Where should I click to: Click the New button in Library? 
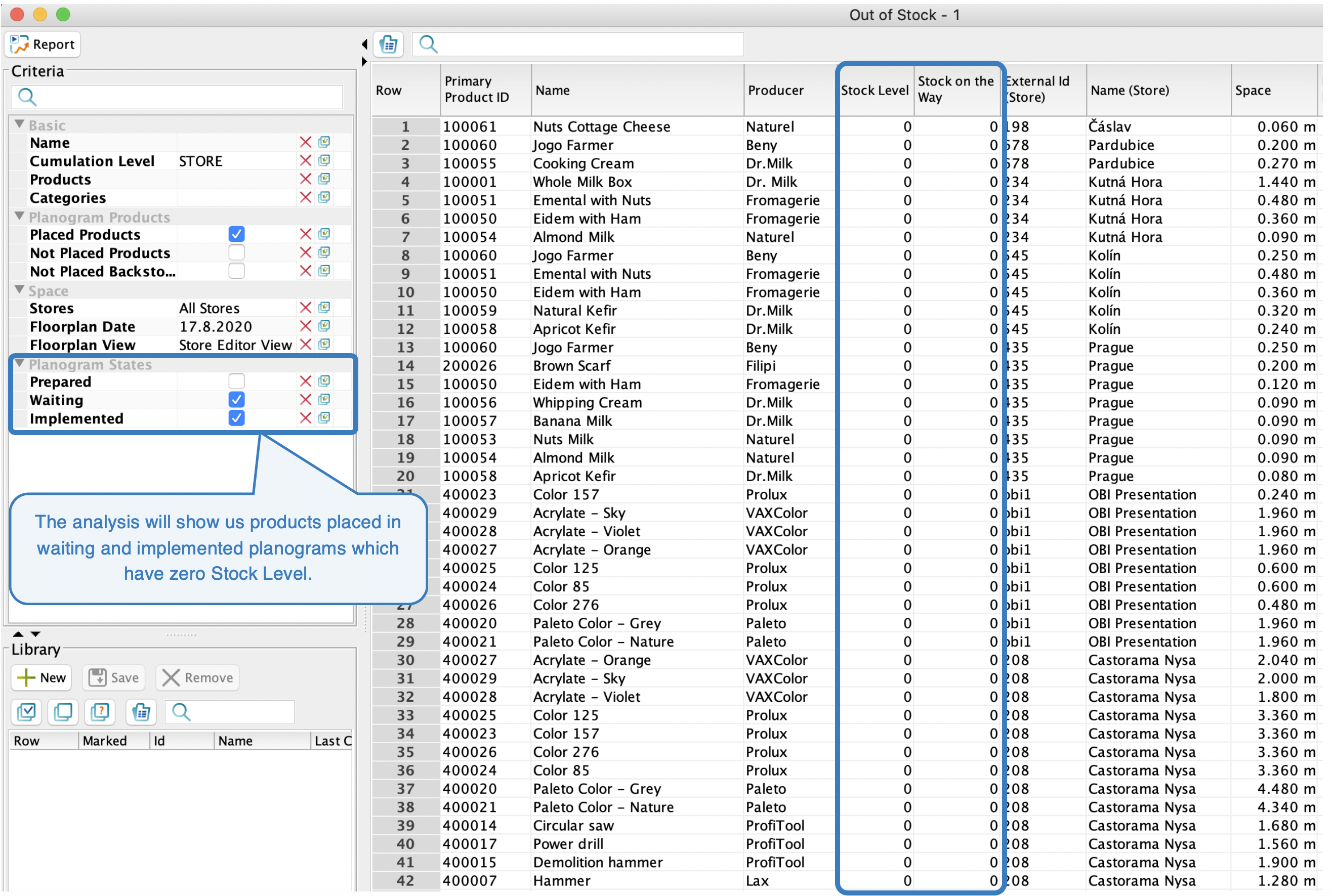(41, 678)
